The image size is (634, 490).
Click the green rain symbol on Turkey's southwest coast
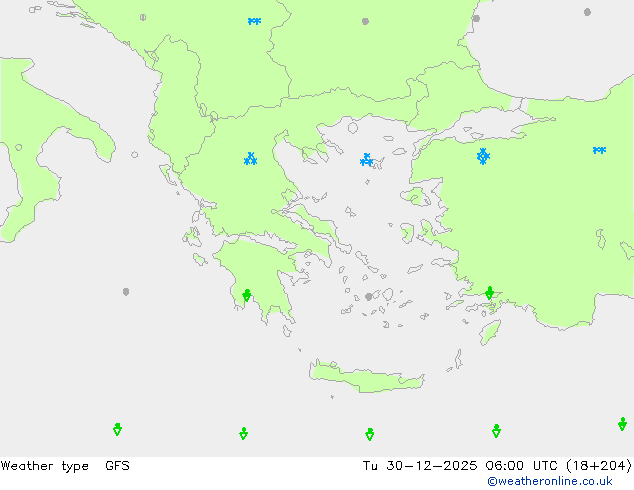490,293
